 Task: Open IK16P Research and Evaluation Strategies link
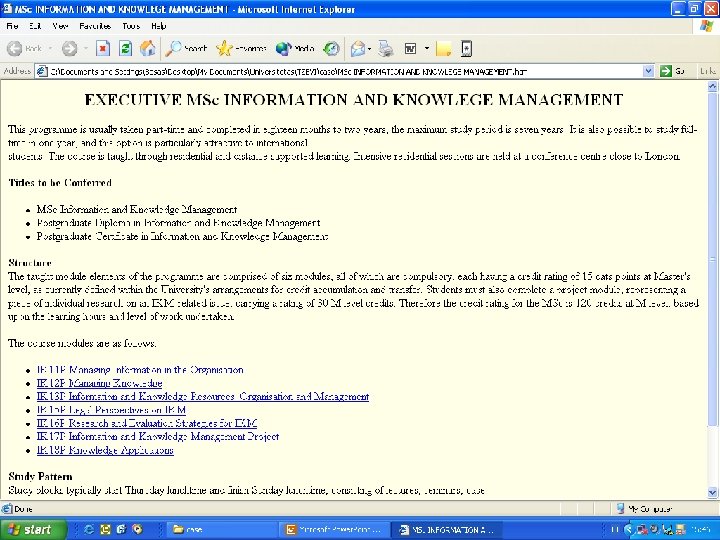(x=147, y=423)
